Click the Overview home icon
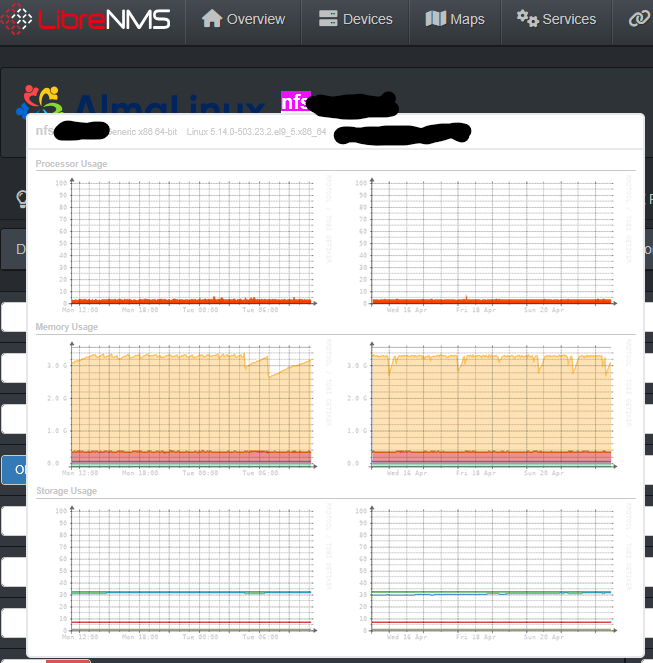The image size is (653, 663). [x=211, y=19]
